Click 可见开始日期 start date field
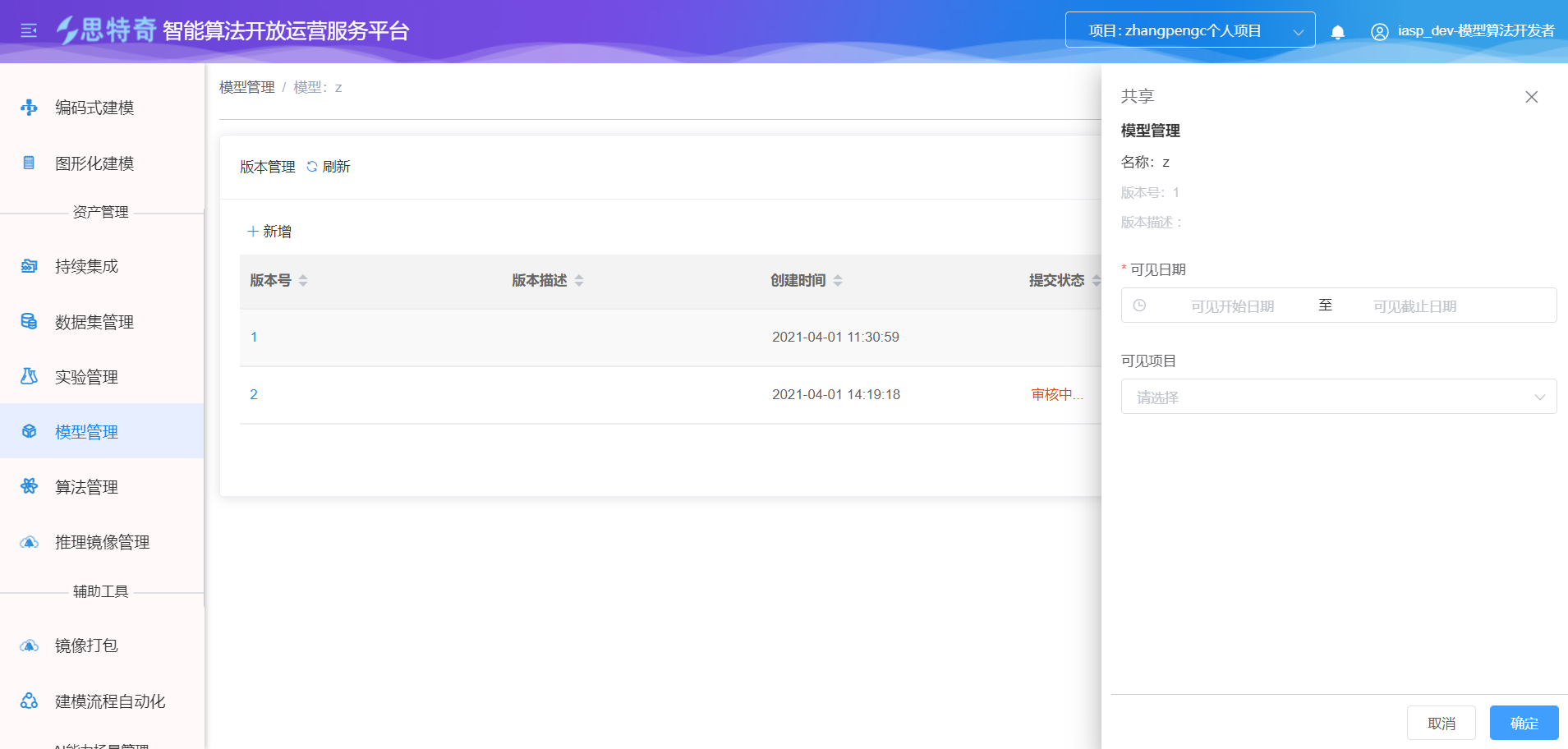 pos(1232,306)
